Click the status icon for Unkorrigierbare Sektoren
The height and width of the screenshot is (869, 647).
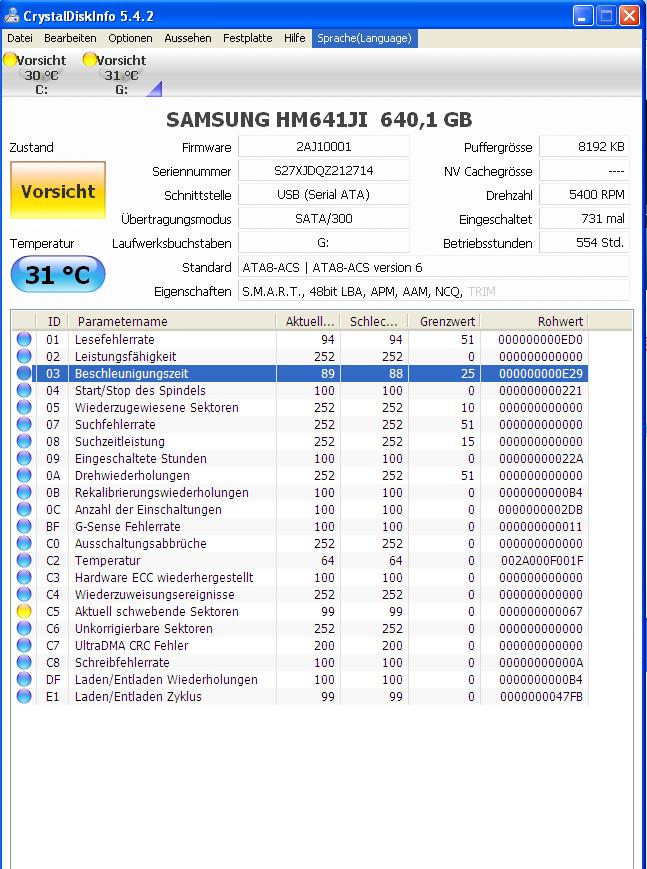pyautogui.click(x=24, y=628)
